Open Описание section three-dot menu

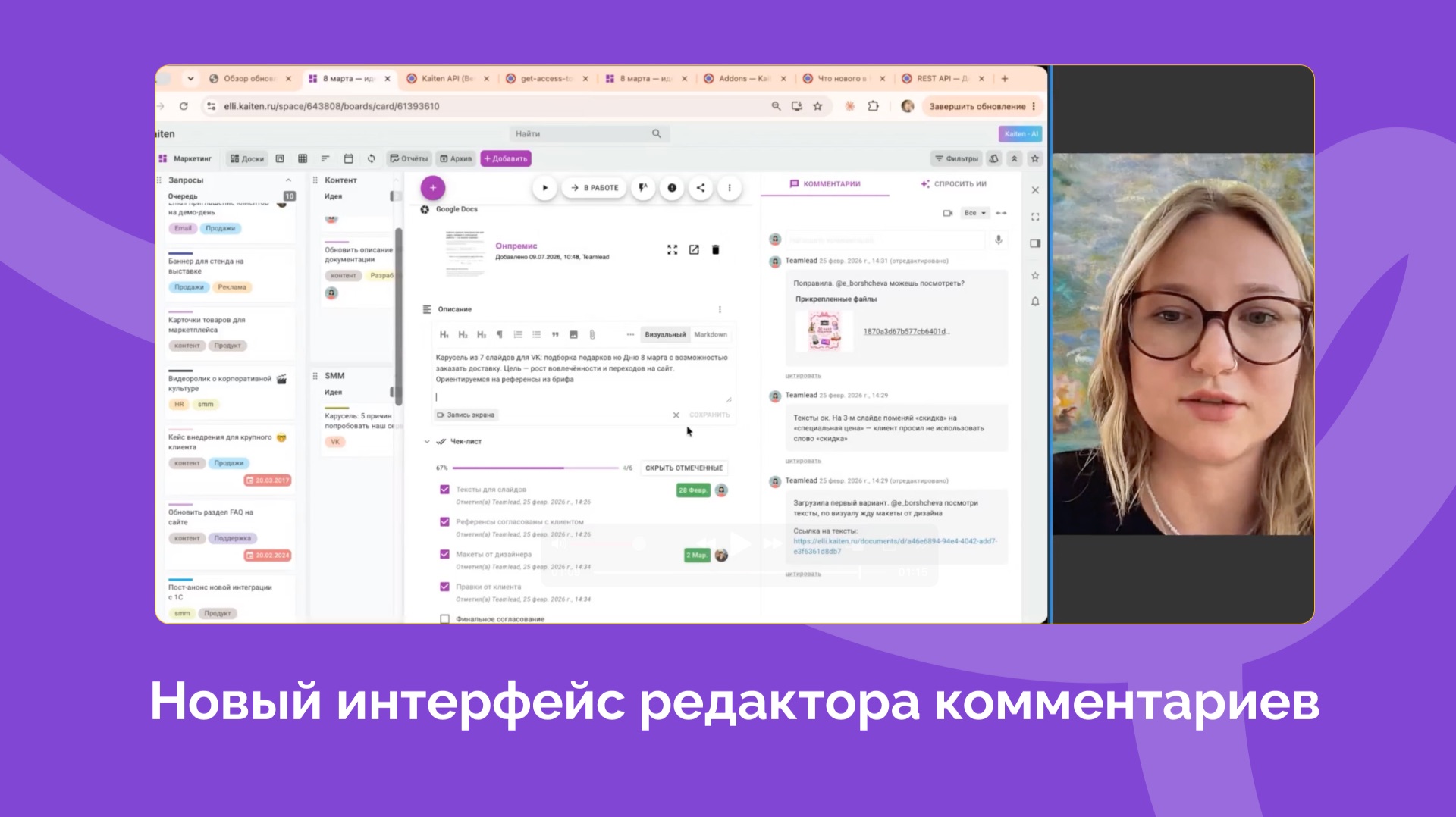pyautogui.click(x=720, y=309)
